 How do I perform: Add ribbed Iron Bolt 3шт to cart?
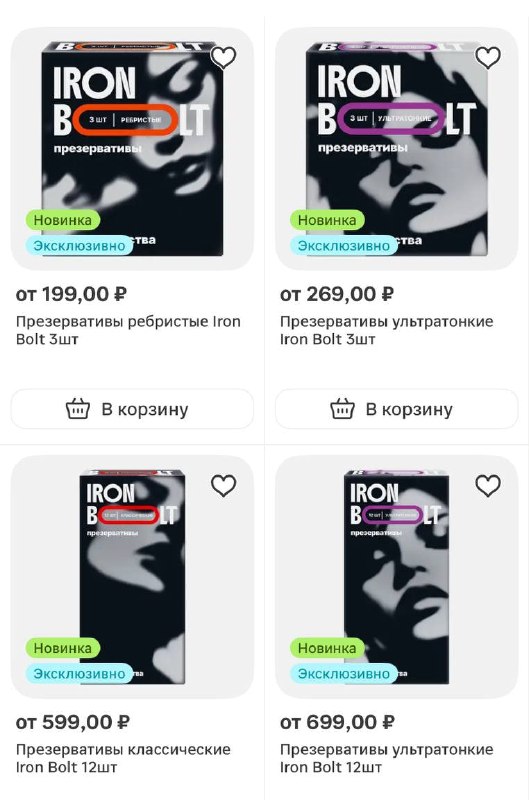coord(132,409)
